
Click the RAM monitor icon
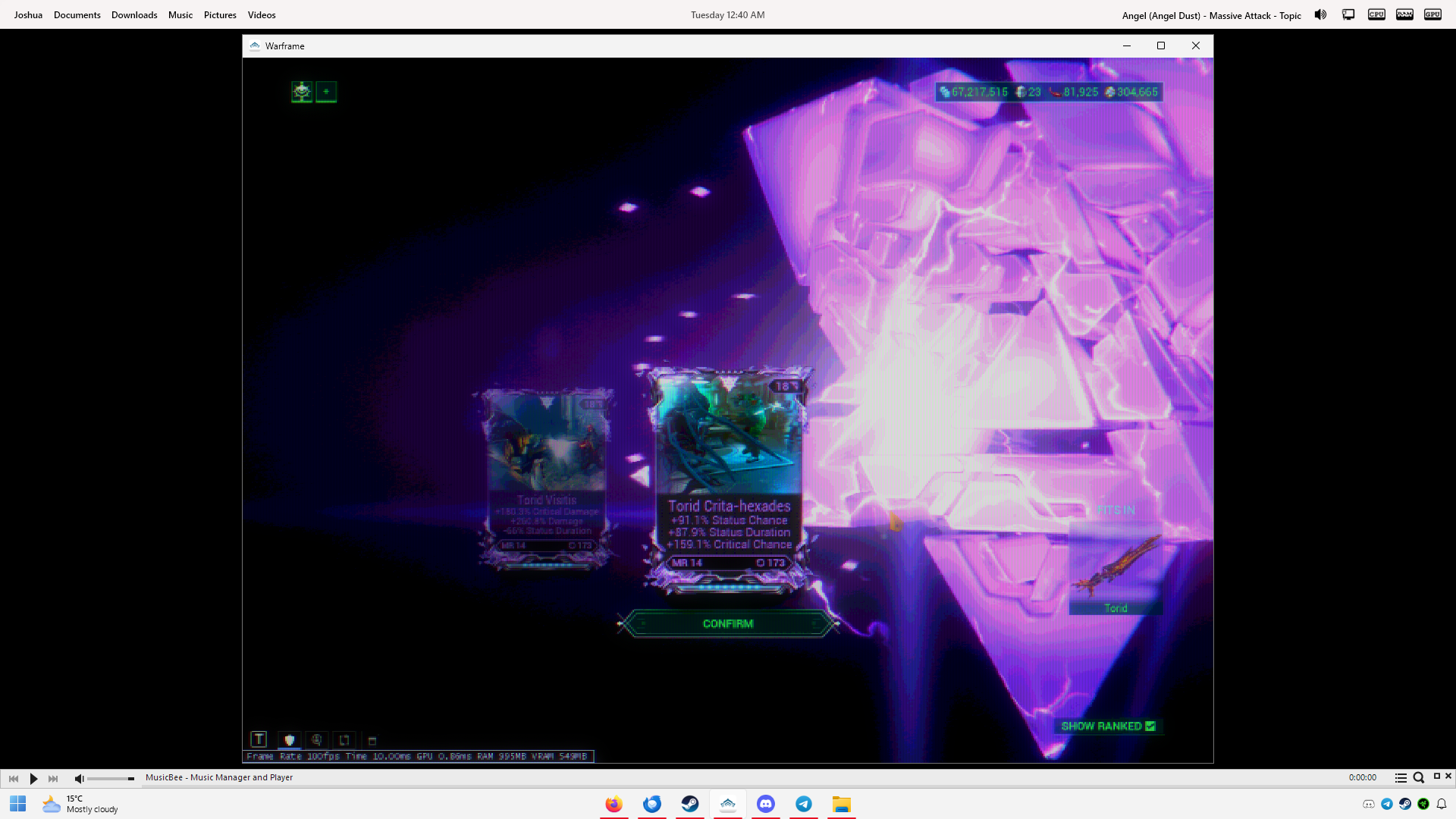point(1404,14)
